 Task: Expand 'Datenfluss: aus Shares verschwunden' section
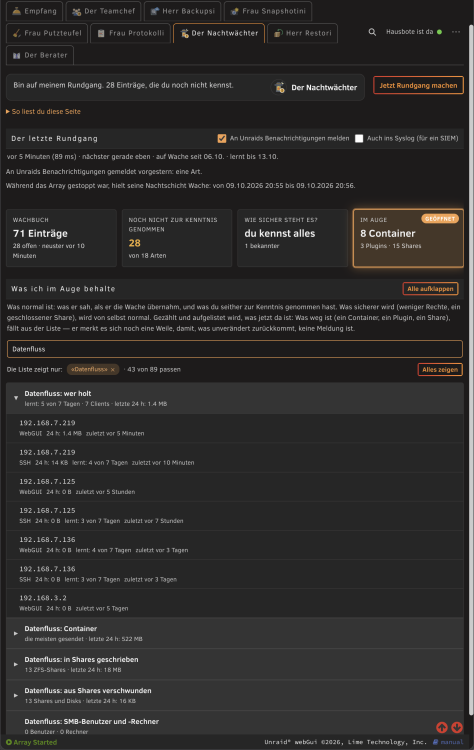pos(235,695)
